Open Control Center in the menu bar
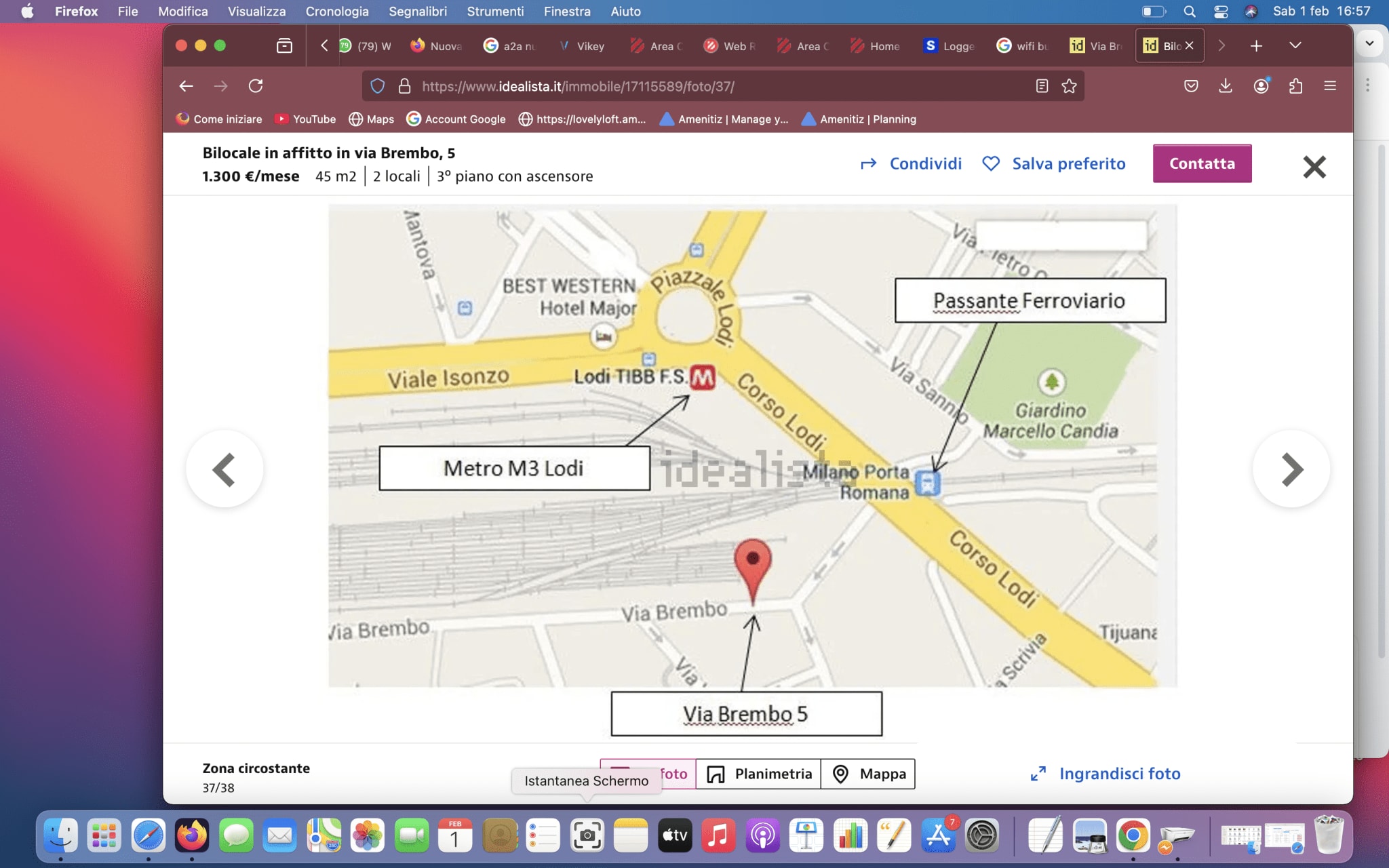Viewport: 1389px width, 868px height. 1221,12
